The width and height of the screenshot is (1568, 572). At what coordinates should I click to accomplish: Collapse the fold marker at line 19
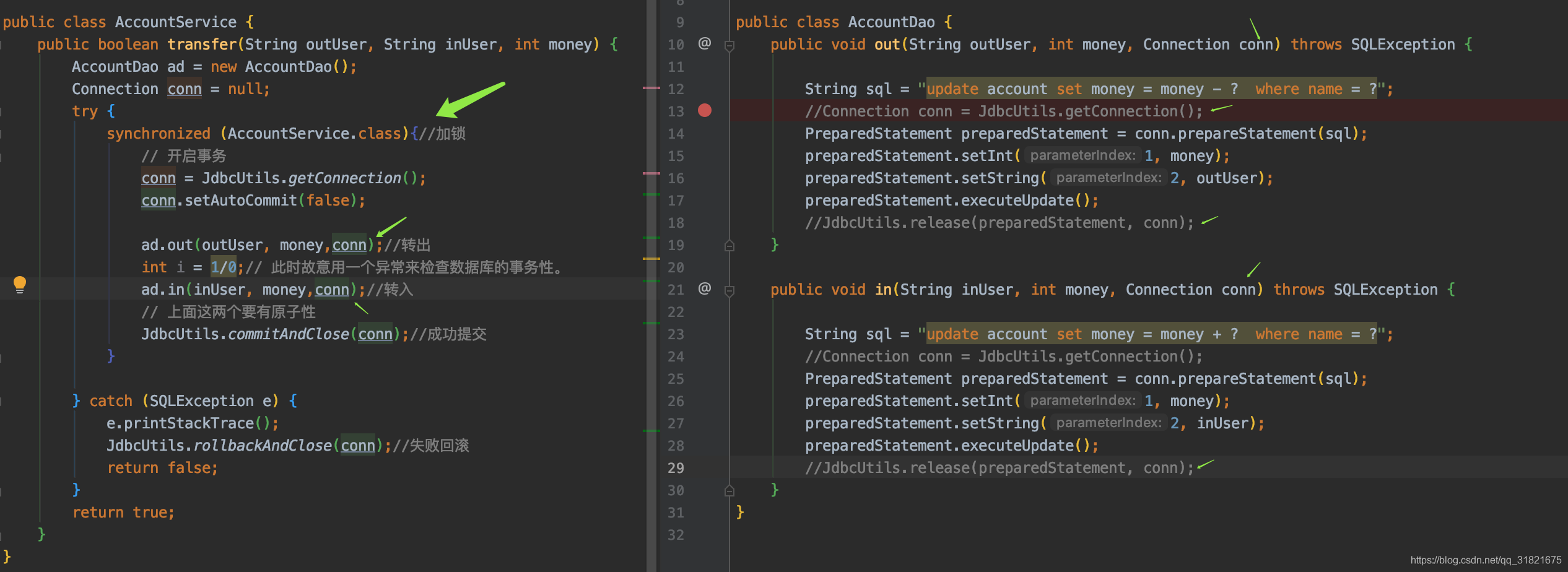(x=730, y=245)
